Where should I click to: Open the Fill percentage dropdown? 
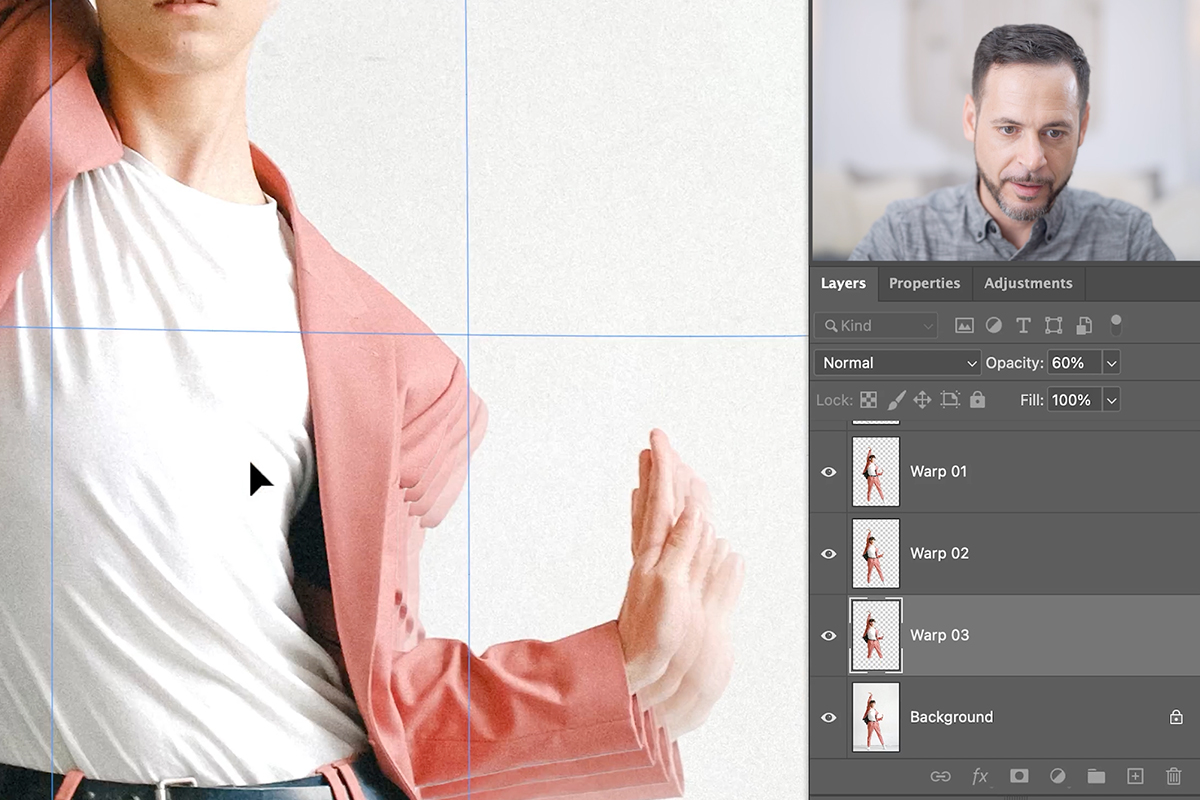click(x=1111, y=400)
